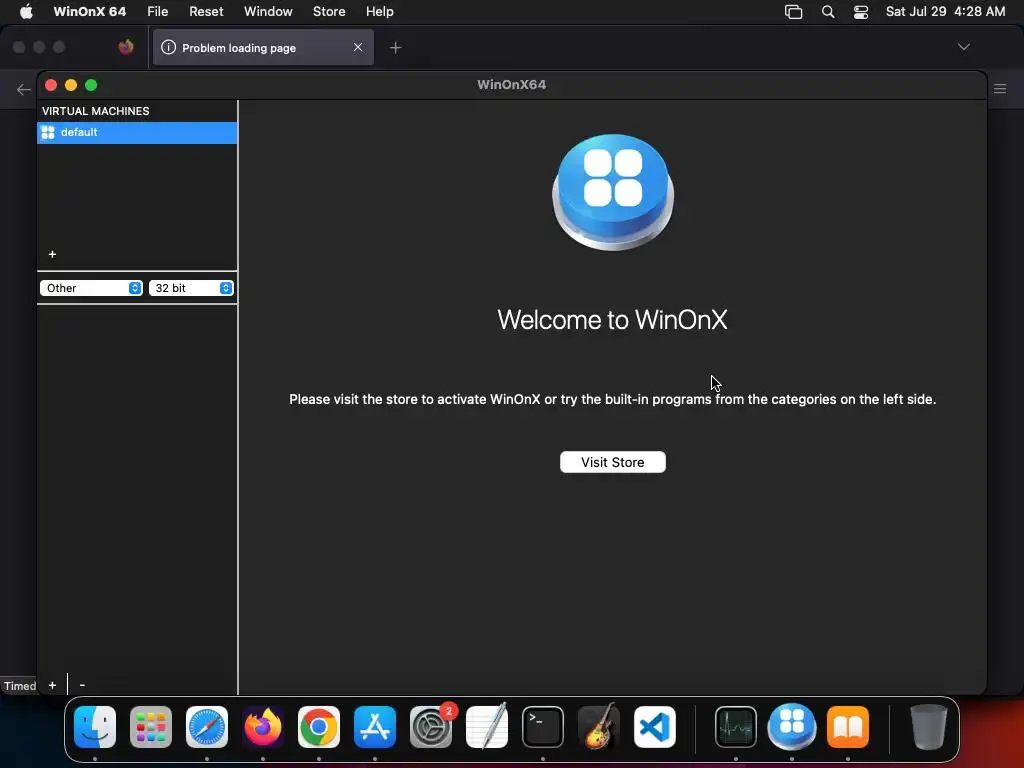Open Spotlight search in menu bar
The height and width of the screenshot is (768, 1024).
(827, 12)
